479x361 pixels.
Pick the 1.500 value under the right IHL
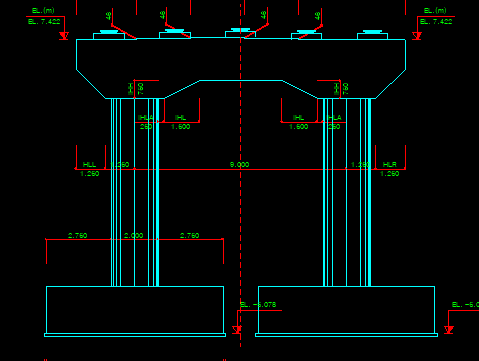(298, 127)
